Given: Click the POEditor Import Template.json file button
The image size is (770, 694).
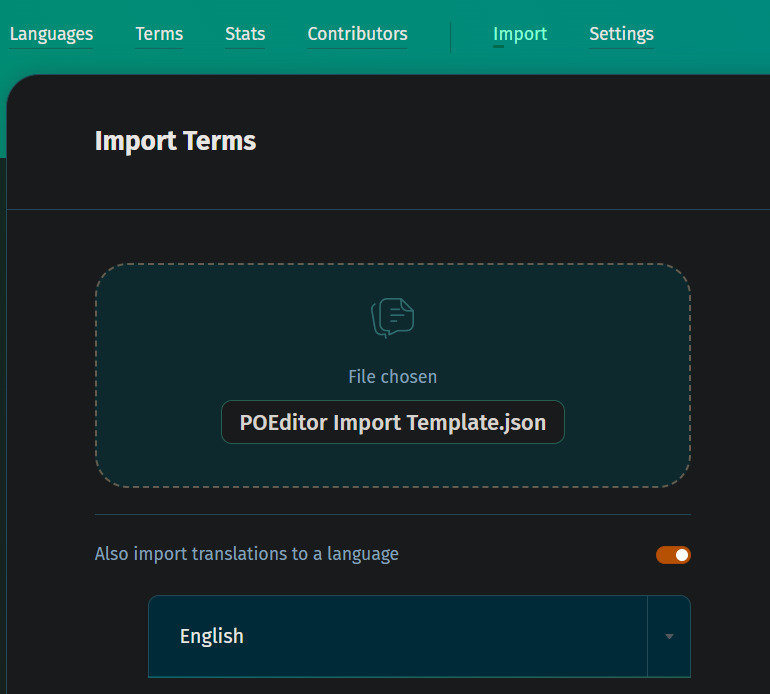Looking at the screenshot, I should click(x=392, y=422).
